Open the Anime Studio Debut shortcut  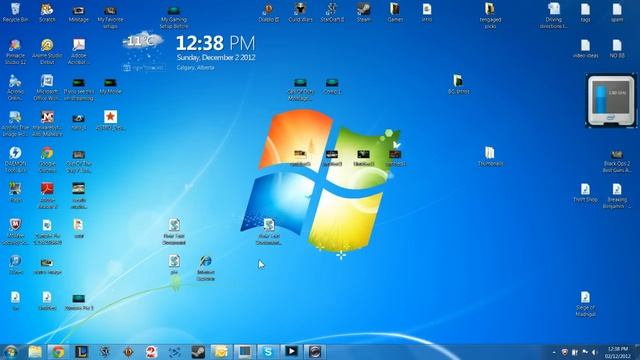coord(47,52)
